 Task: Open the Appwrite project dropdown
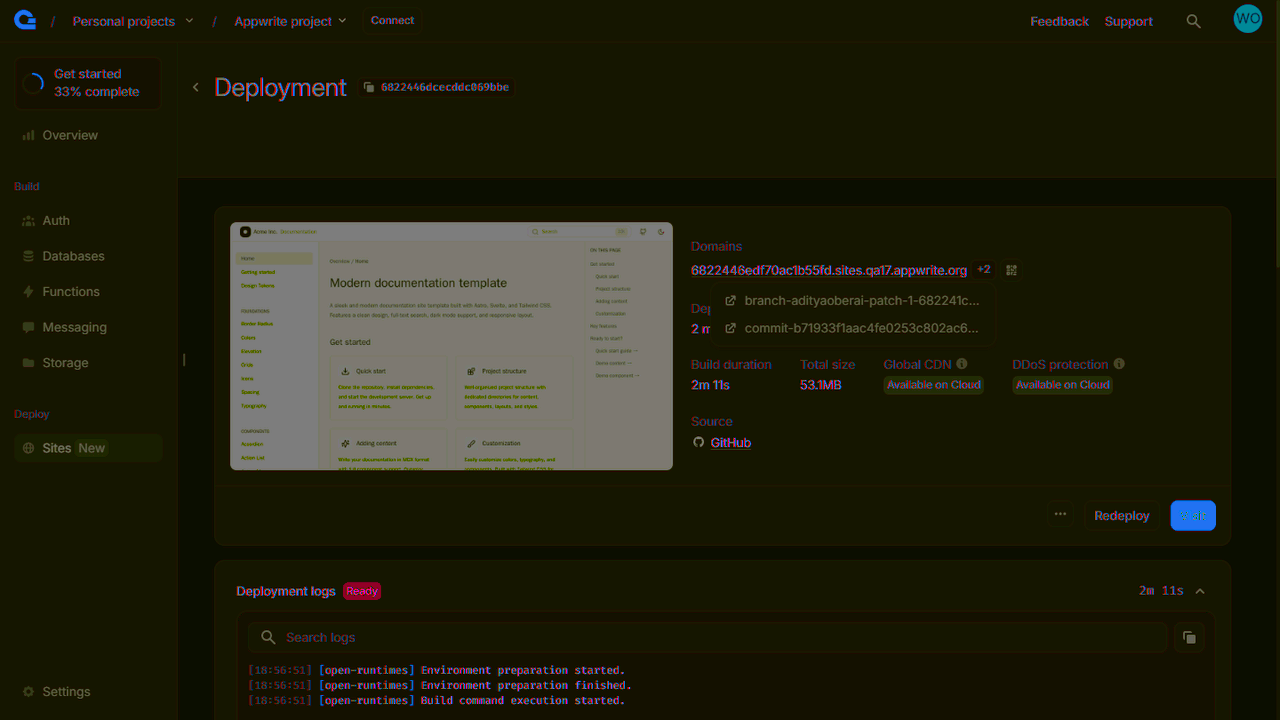click(x=289, y=21)
